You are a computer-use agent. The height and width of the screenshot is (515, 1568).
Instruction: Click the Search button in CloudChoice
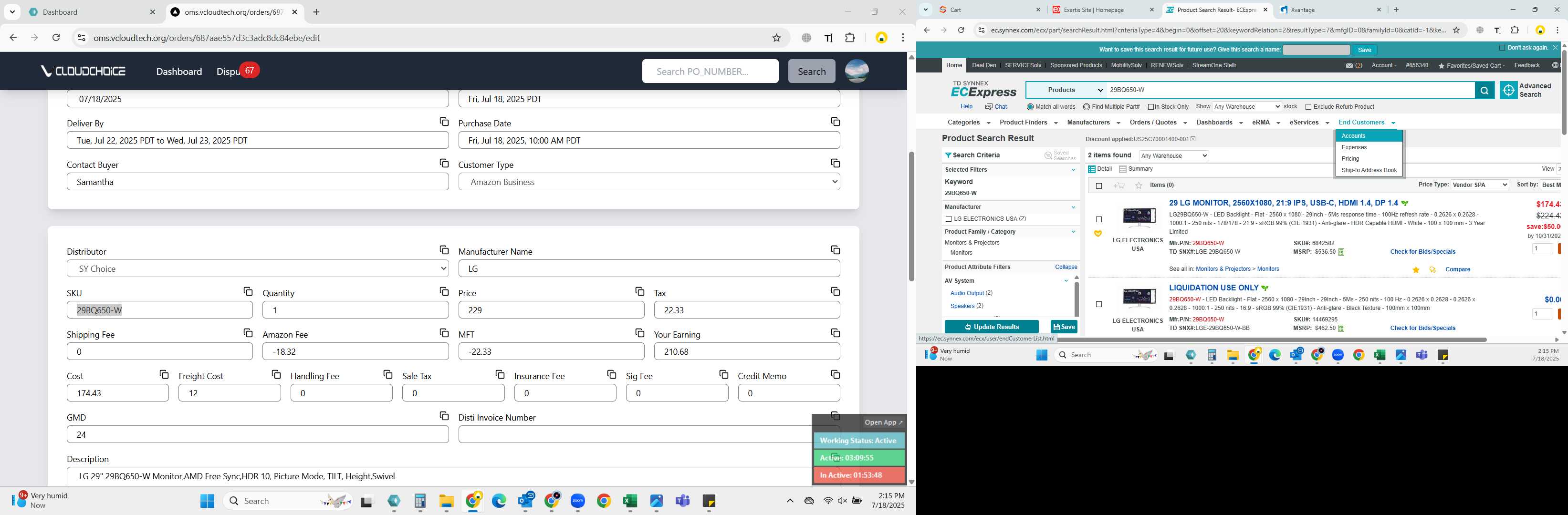(811, 71)
